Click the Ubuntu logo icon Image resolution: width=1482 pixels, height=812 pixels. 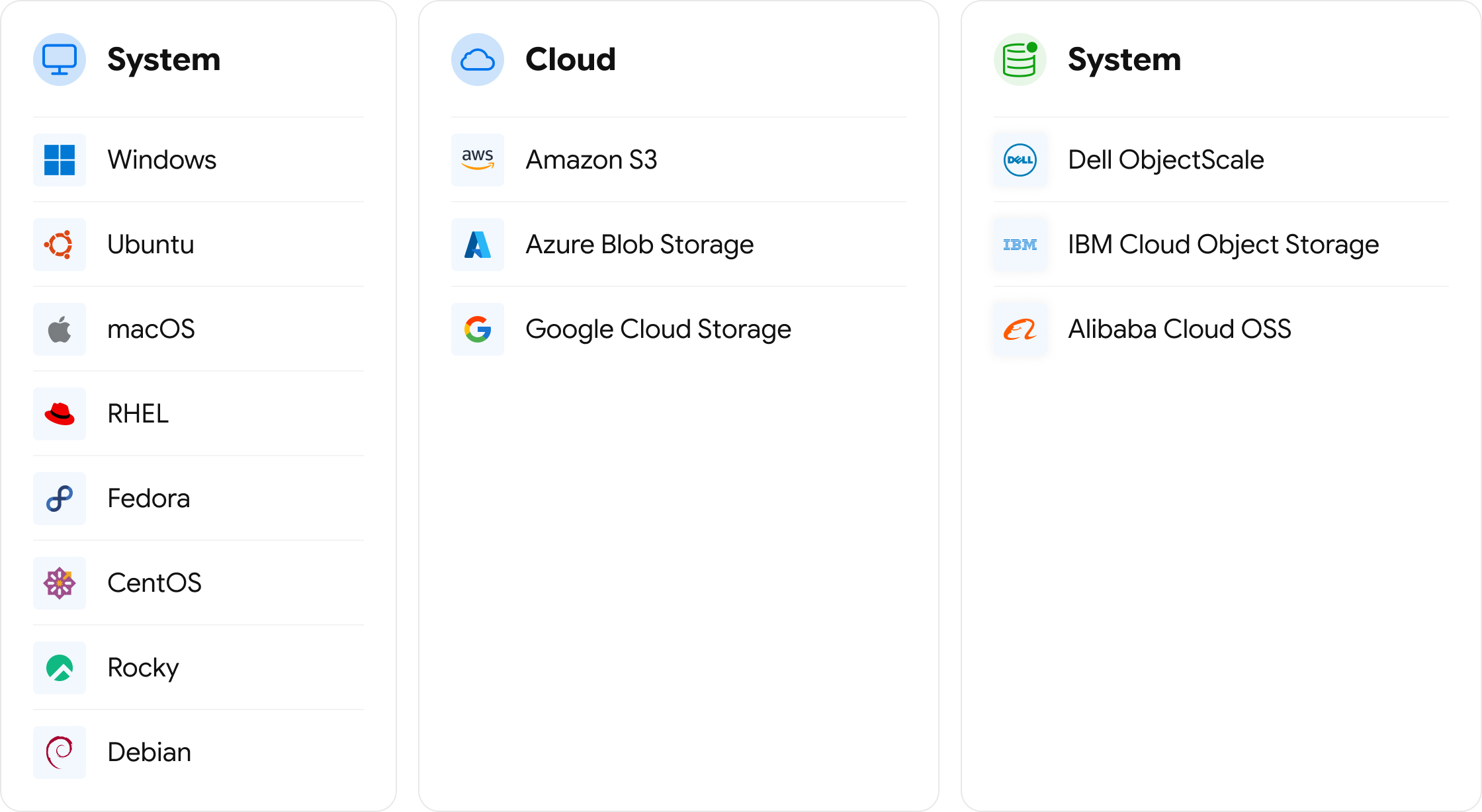(60, 245)
